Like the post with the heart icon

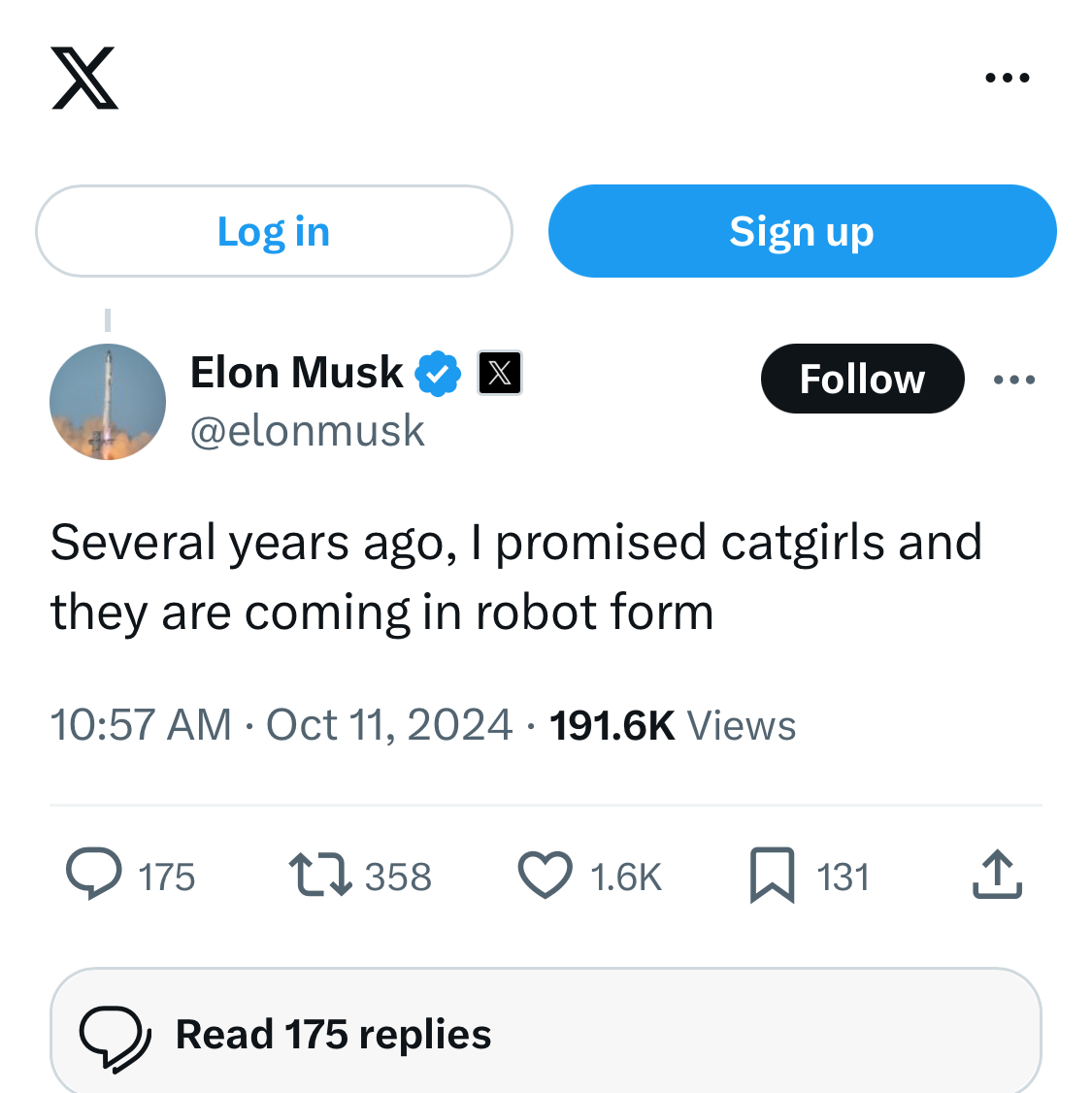[x=546, y=874]
